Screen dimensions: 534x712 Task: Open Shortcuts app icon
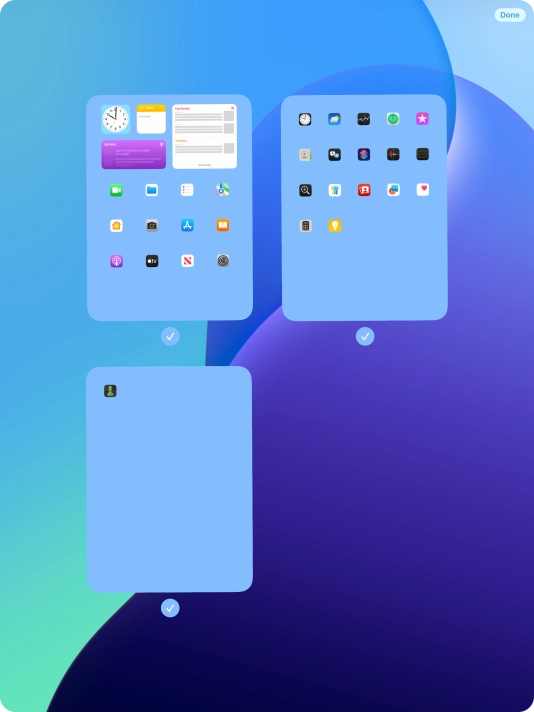[x=364, y=154]
